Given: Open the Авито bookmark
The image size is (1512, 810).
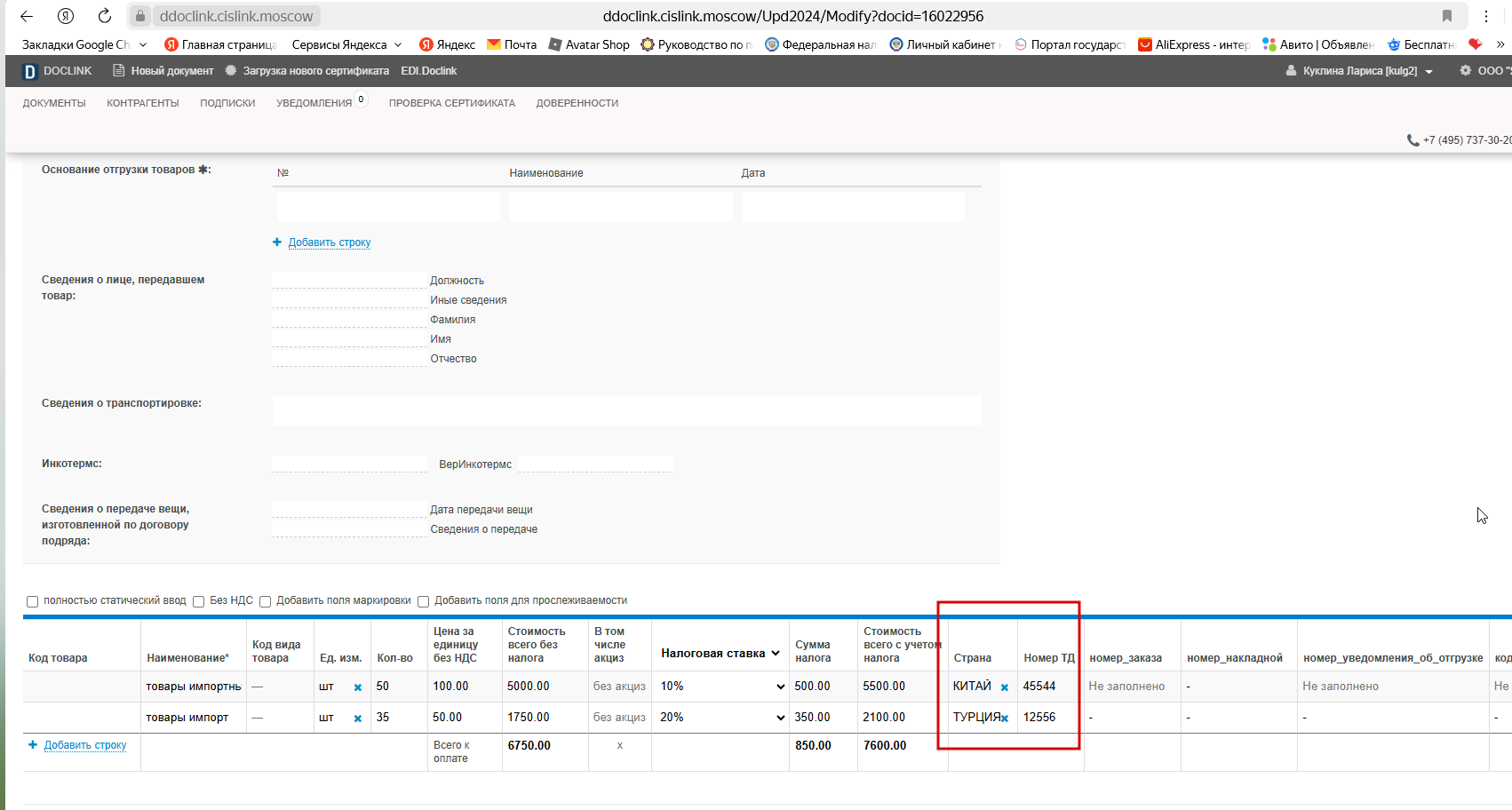Looking at the screenshot, I should click(x=1318, y=44).
